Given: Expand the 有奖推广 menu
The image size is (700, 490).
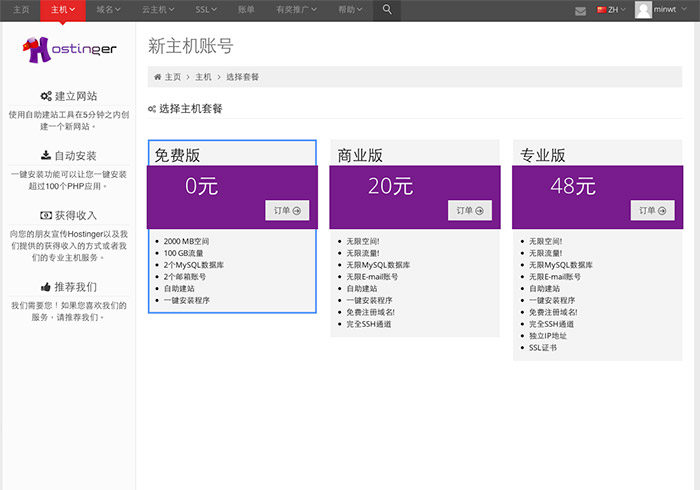Looking at the screenshot, I should (x=296, y=9).
